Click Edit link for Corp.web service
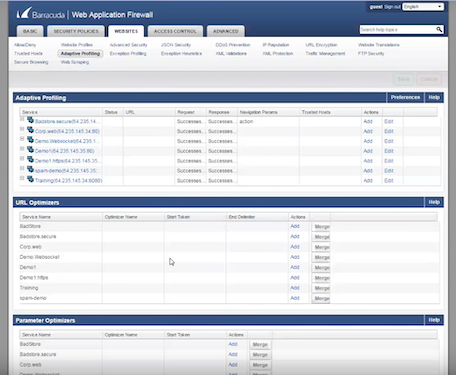The image size is (456, 375). [389, 131]
